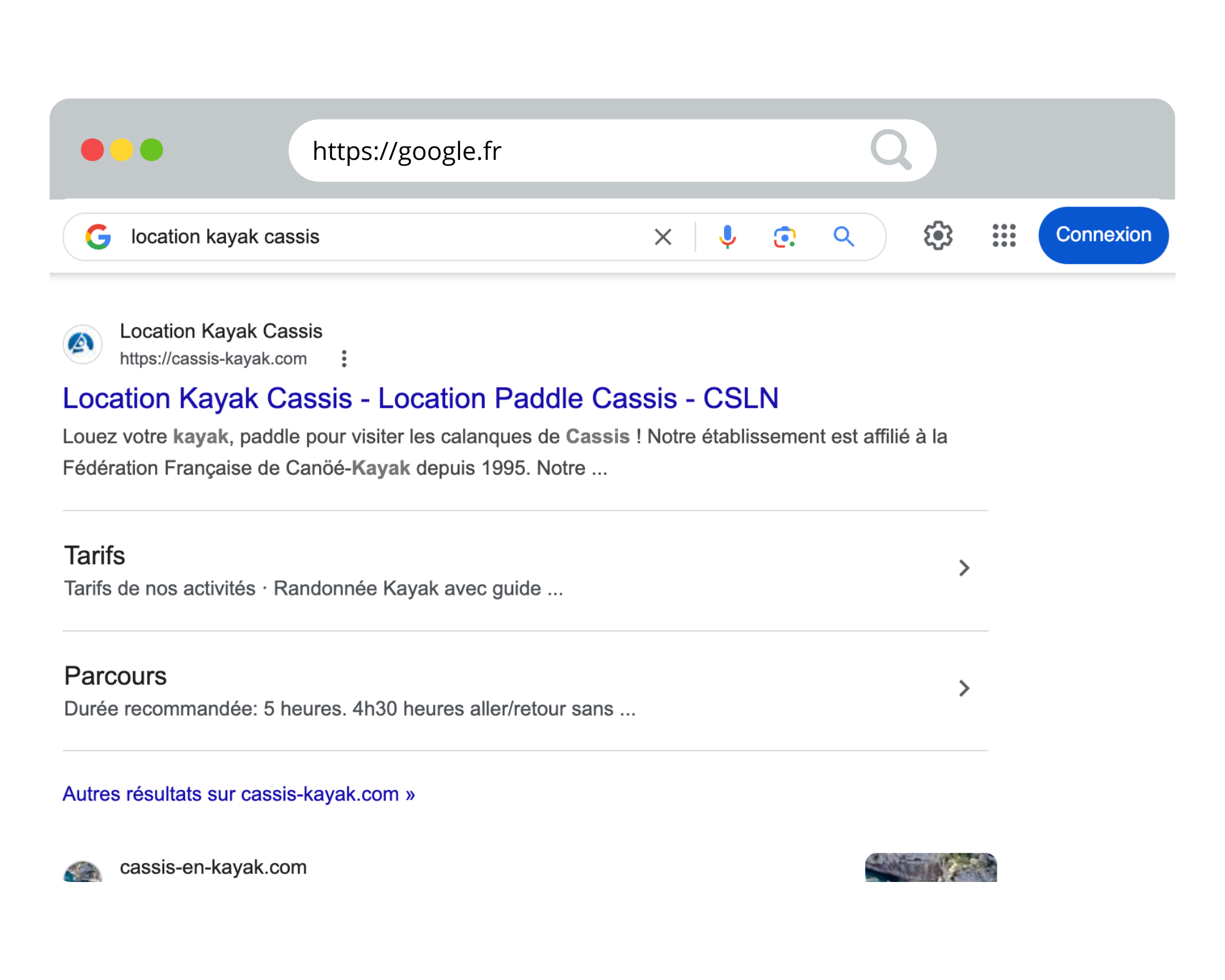Open the settings gear

point(938,235)
